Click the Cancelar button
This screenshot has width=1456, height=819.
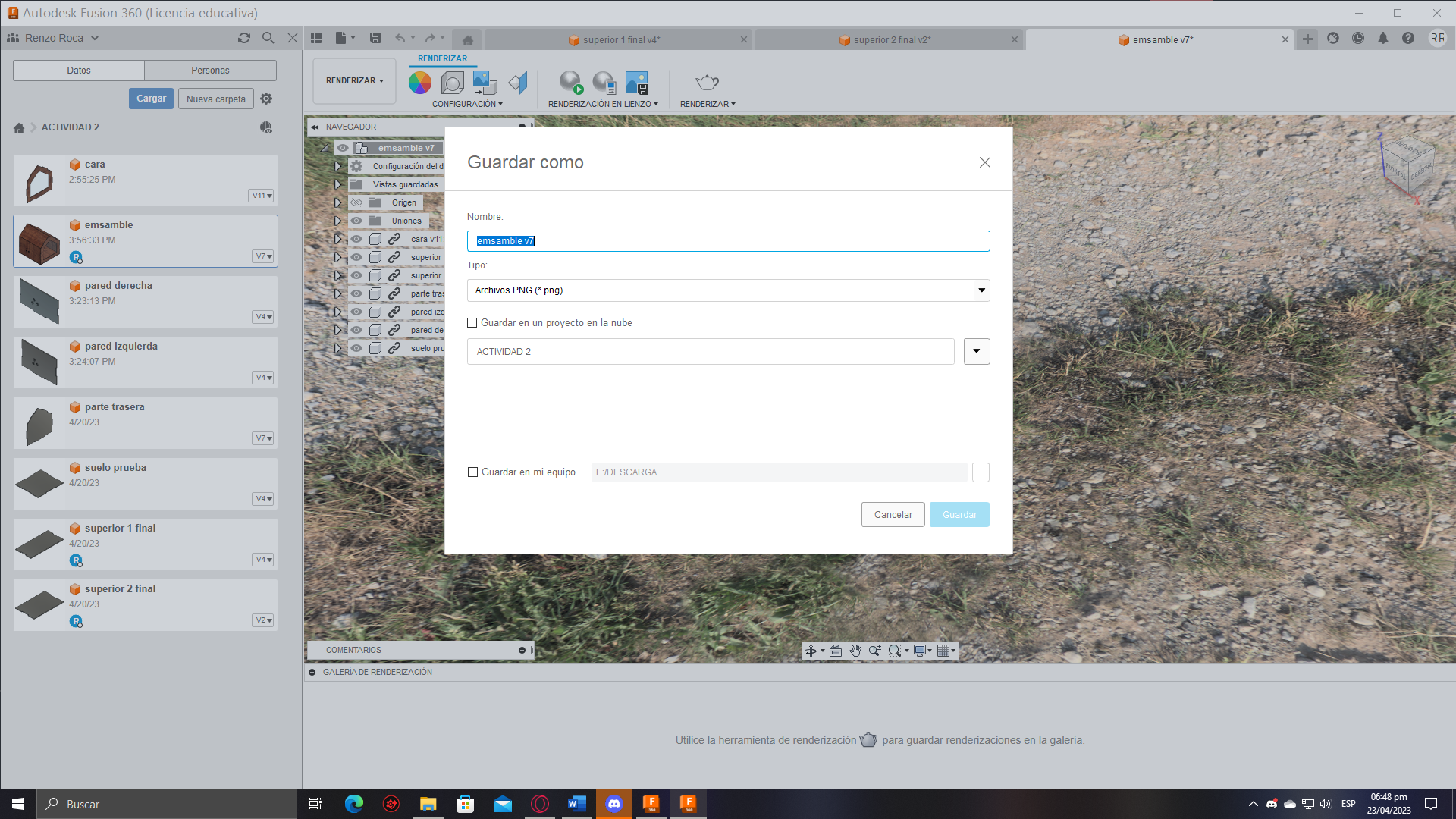pyautogui.click(x=893, y=515)
